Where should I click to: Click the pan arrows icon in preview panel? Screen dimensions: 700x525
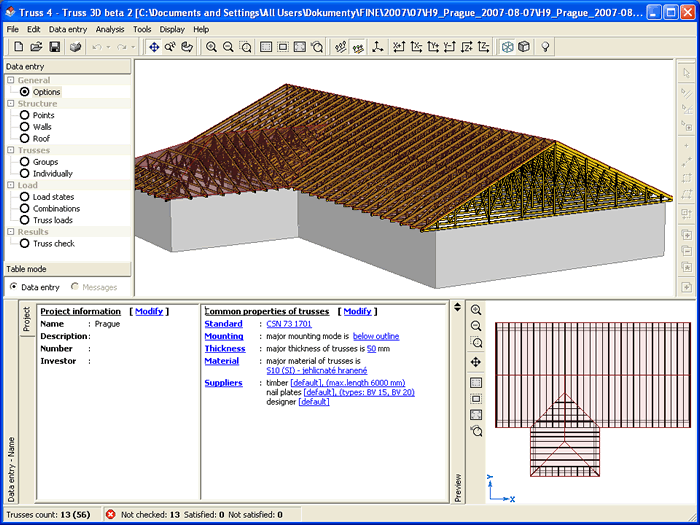point(476,362)
